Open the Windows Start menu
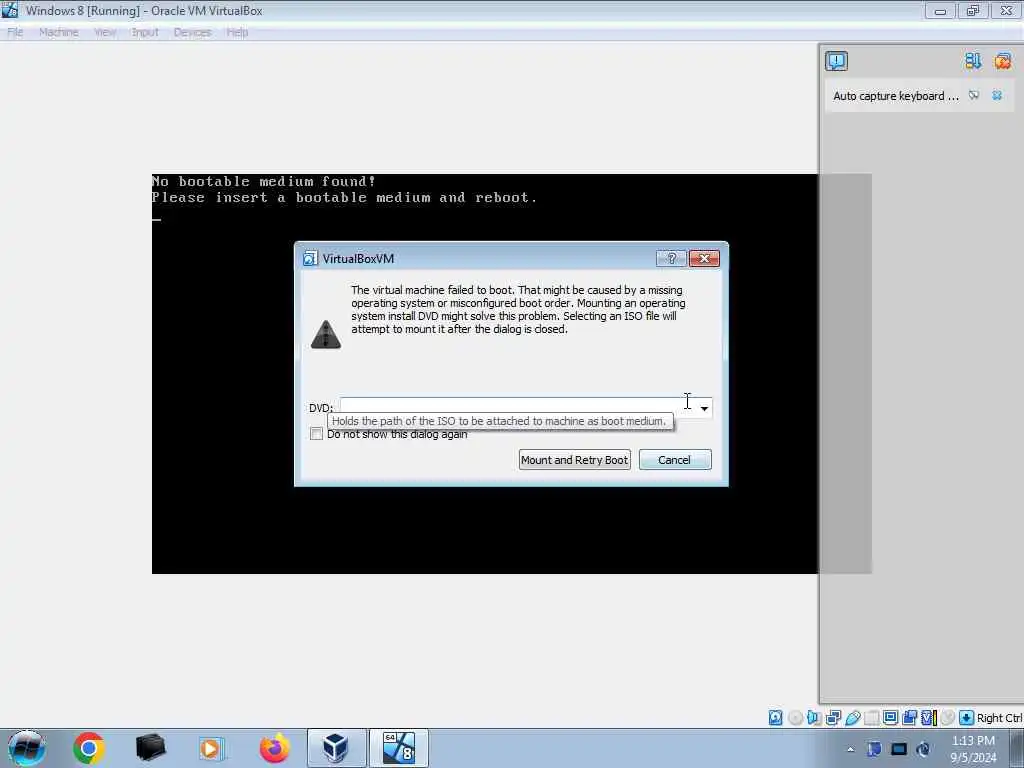 tap(27, 748)
